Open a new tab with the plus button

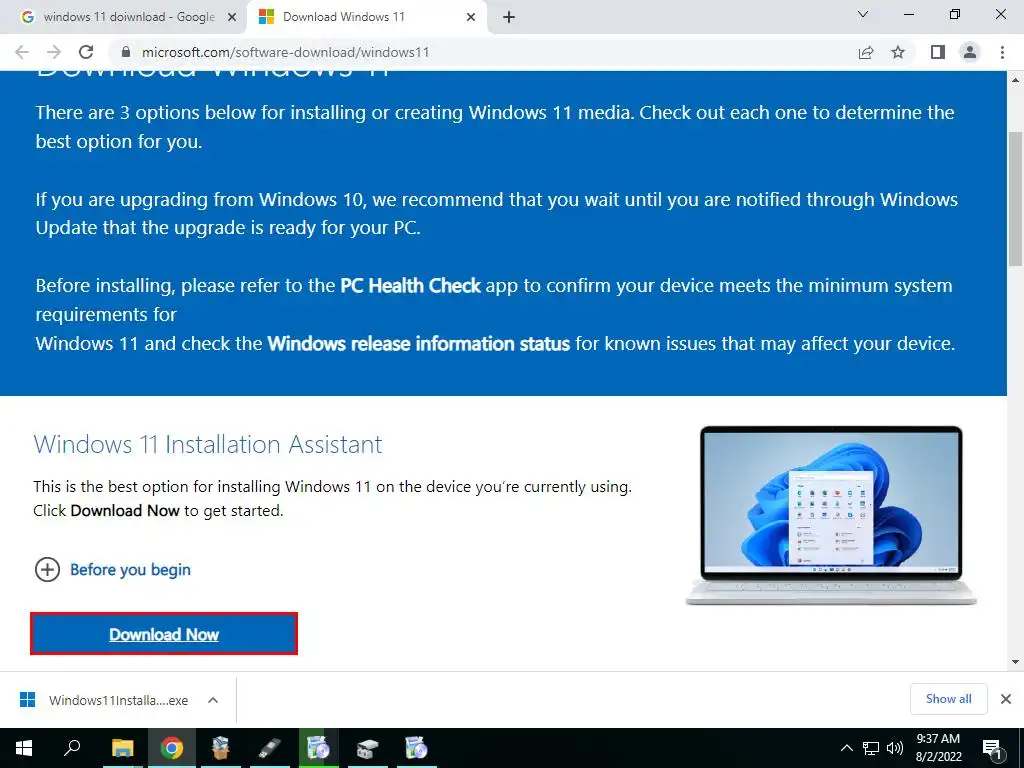point(509,18)
